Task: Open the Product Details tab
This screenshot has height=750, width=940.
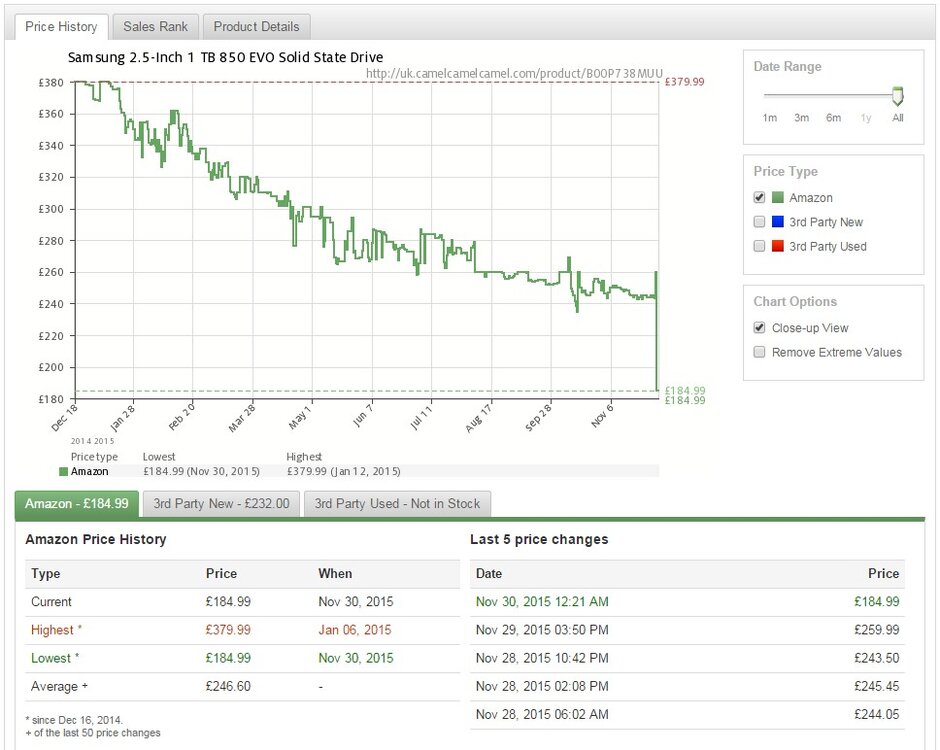Action: [x=257, y=27]
